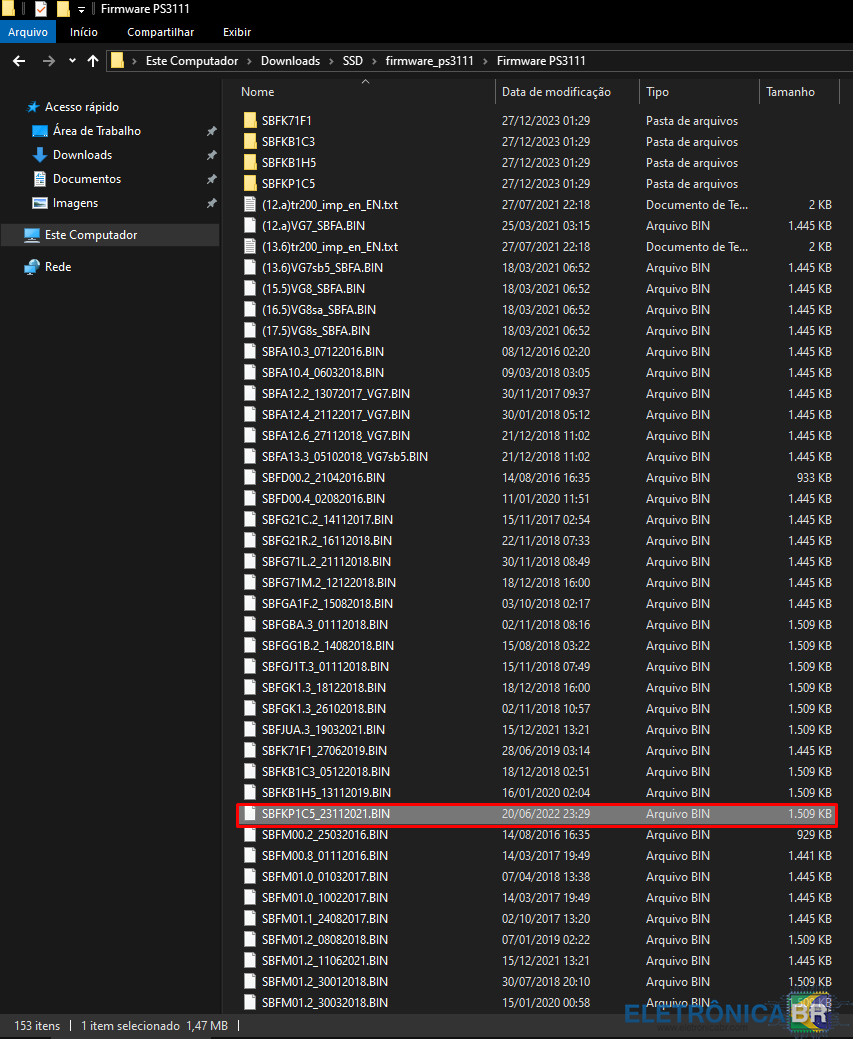The height and width of the screenshot is (1039, 853).
Task: Switch to the Exibir ribbon tab
Action: [237, 32]
